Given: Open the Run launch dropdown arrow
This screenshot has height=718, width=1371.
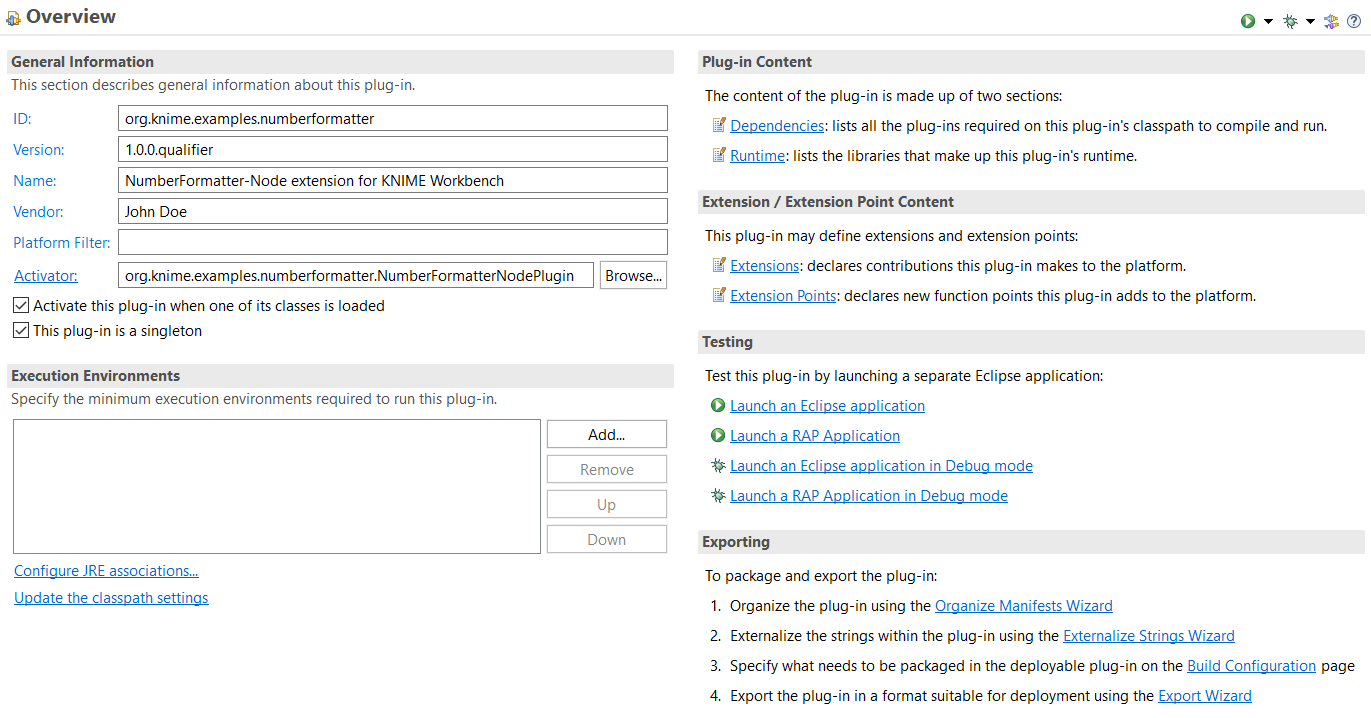Looking at the screenshot, I should click(x=1268, y=21).
